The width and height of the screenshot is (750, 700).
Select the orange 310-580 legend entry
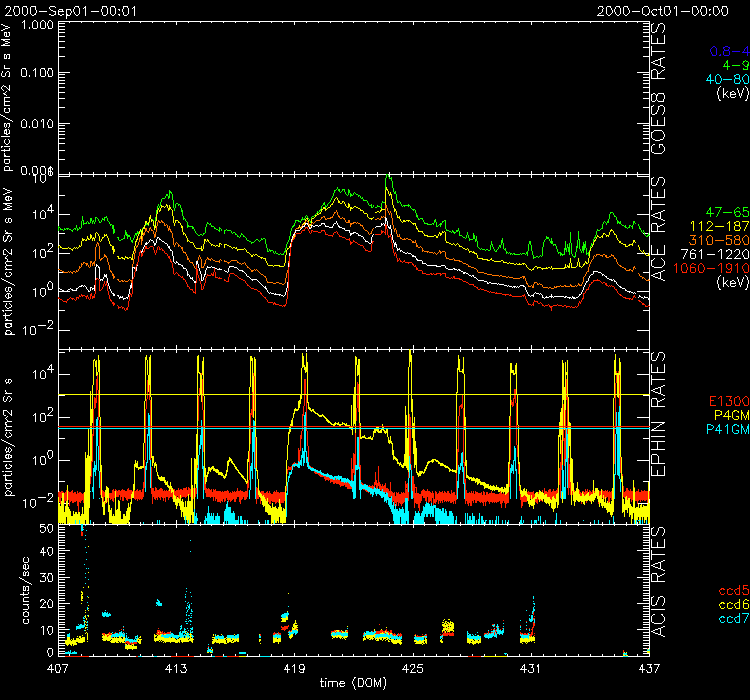(712, 241)
